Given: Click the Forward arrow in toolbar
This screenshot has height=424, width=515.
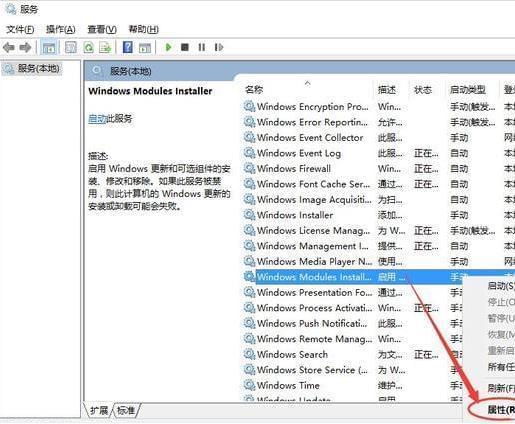Looking at the screenshot, I should 25,47.
